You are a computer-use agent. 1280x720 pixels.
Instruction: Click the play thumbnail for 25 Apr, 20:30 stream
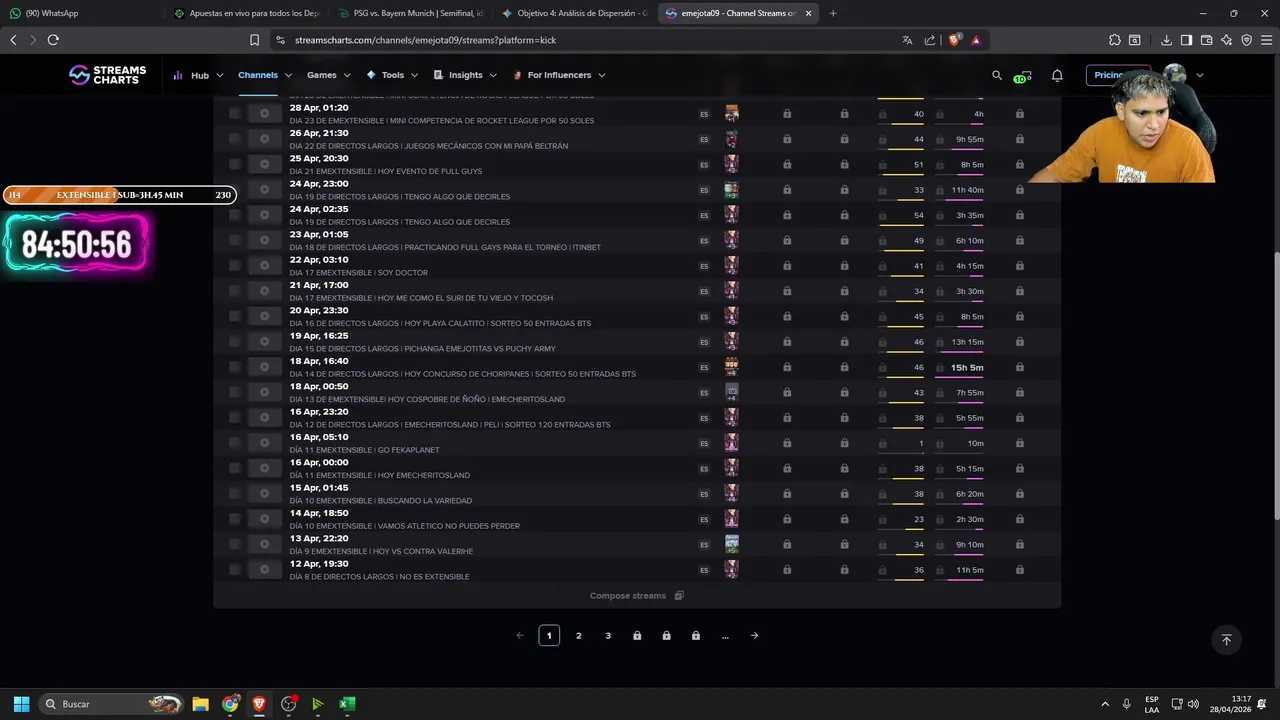coord(264,164)
